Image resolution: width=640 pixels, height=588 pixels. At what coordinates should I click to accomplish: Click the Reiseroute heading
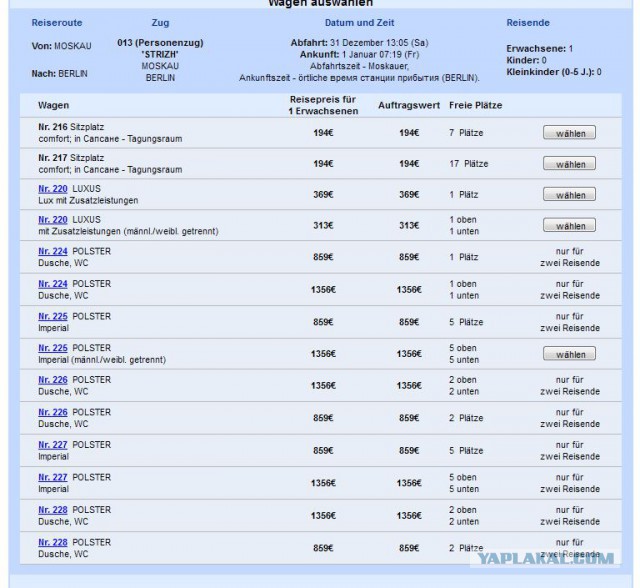tap(57, 23)
